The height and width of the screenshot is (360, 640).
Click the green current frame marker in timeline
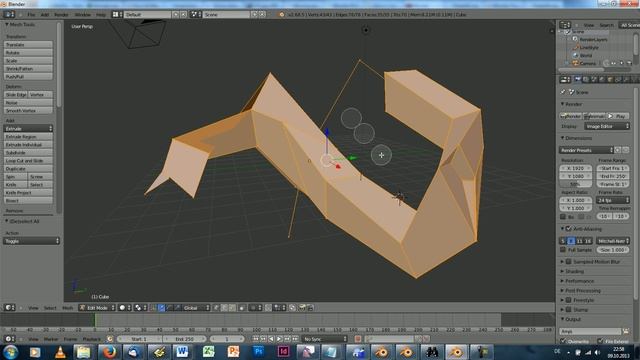tap(95, 320)
